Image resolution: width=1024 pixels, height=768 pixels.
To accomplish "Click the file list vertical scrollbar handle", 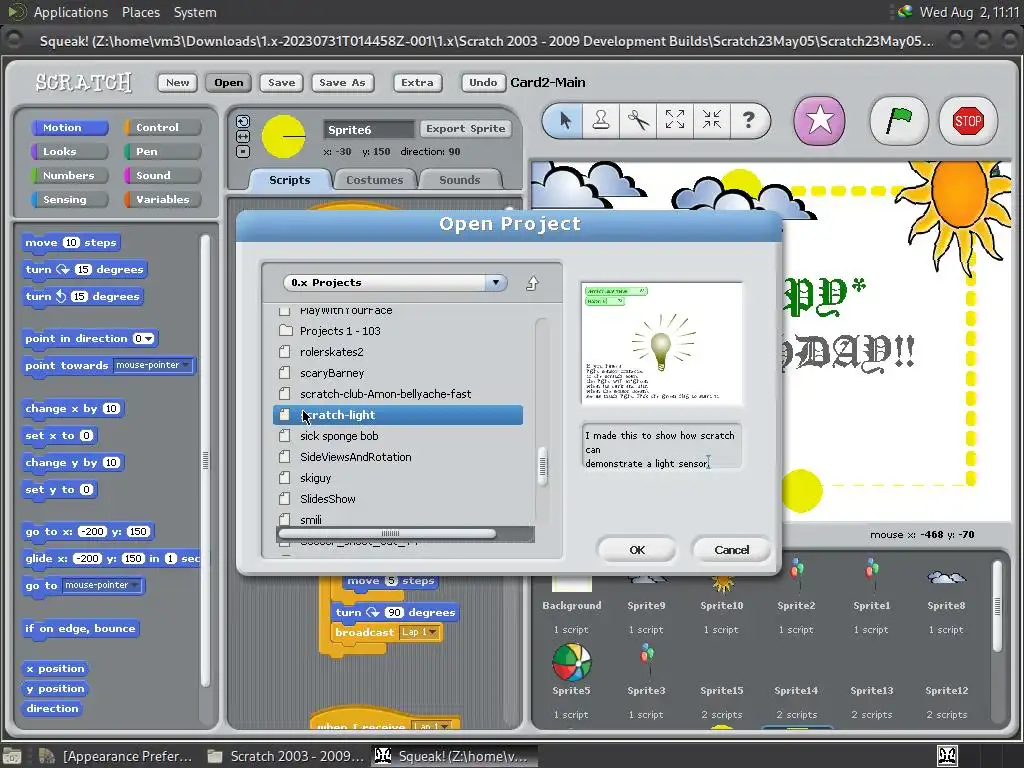I will 542,466.
